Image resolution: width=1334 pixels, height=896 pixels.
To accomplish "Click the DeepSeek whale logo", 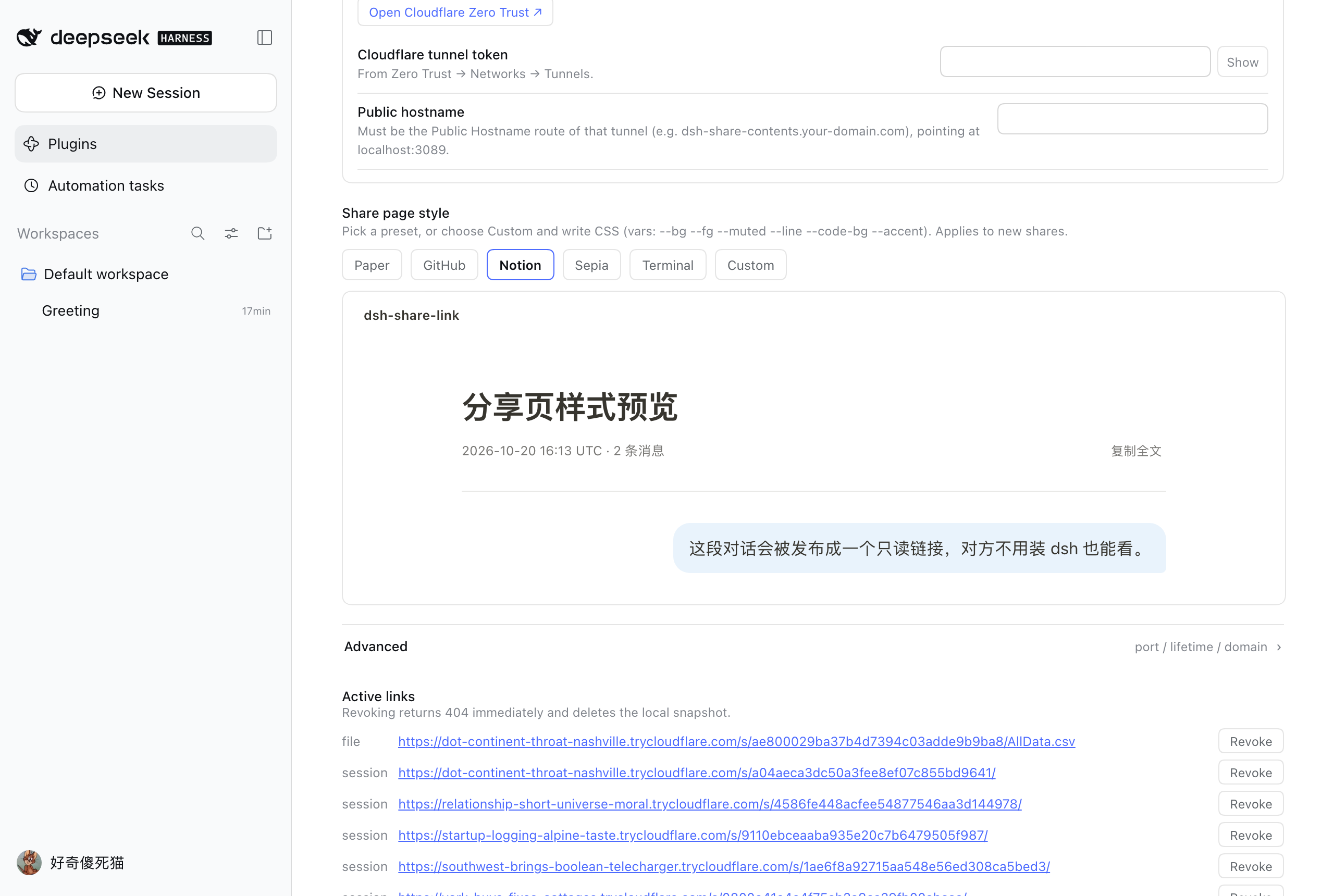I will pos(29,38).
